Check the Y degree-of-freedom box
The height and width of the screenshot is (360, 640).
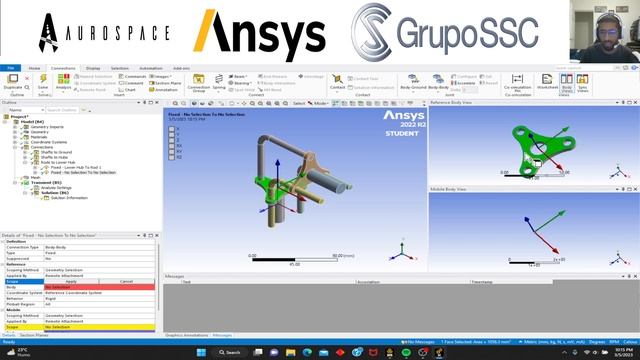tap(171, 134)
